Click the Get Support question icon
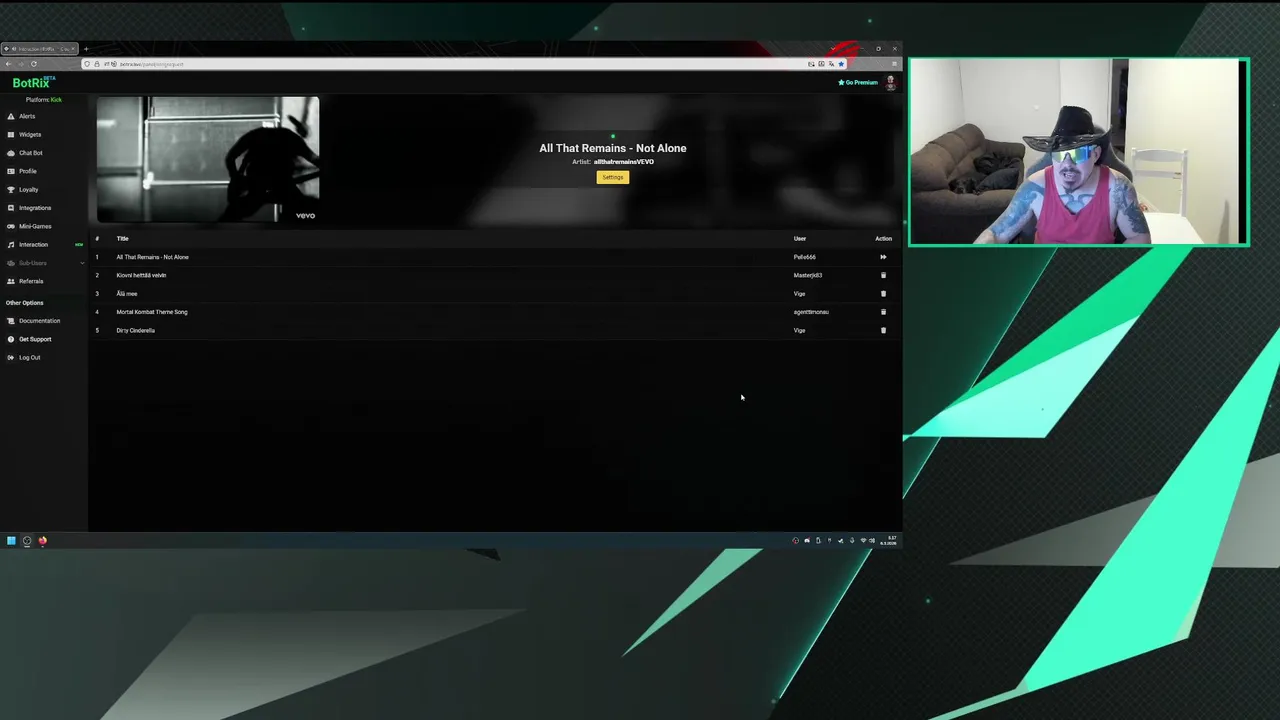This screenshot has width=1280, height=720. tap(11, 339)
